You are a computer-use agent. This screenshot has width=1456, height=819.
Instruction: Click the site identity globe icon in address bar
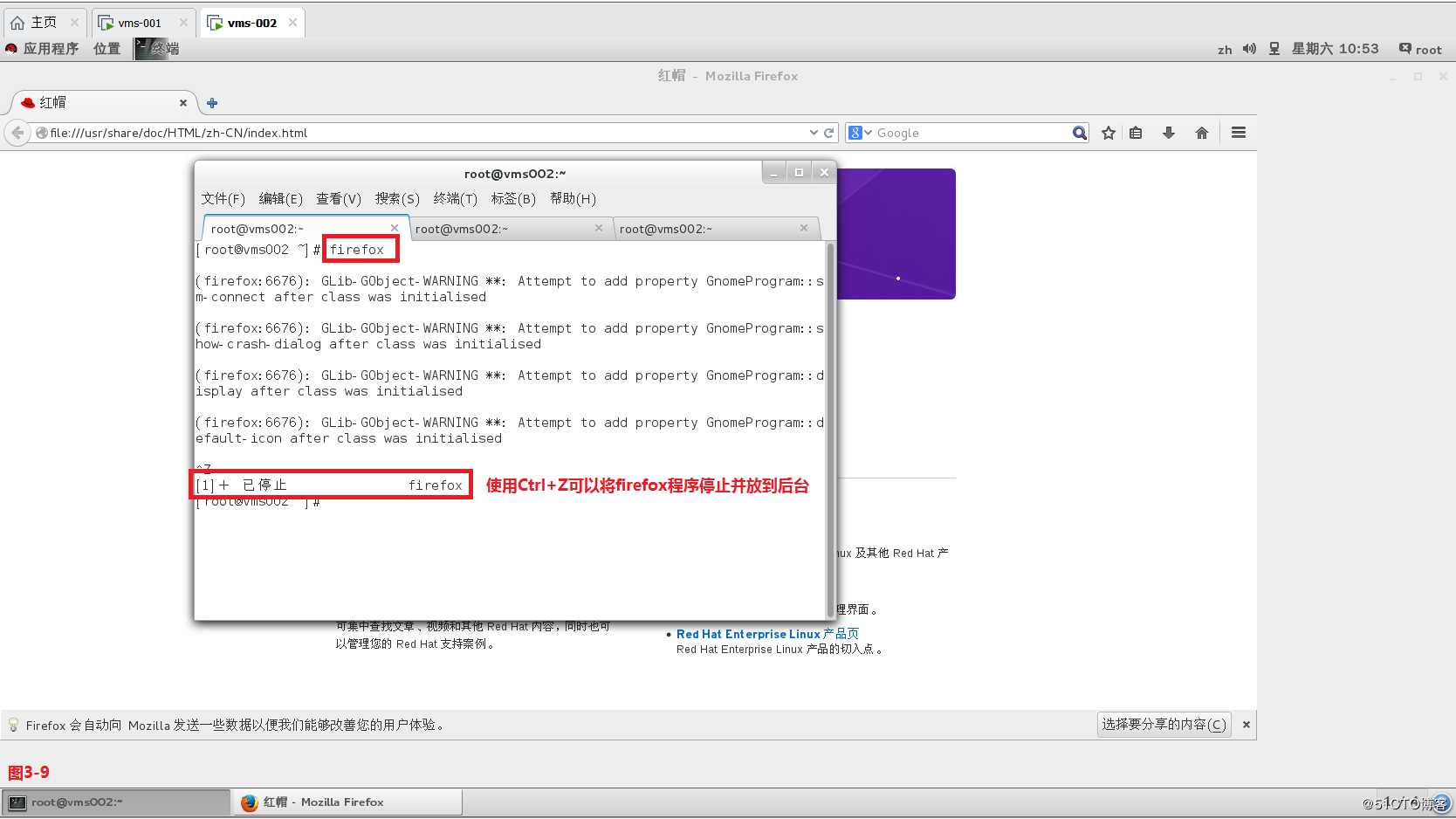(41, 133)
